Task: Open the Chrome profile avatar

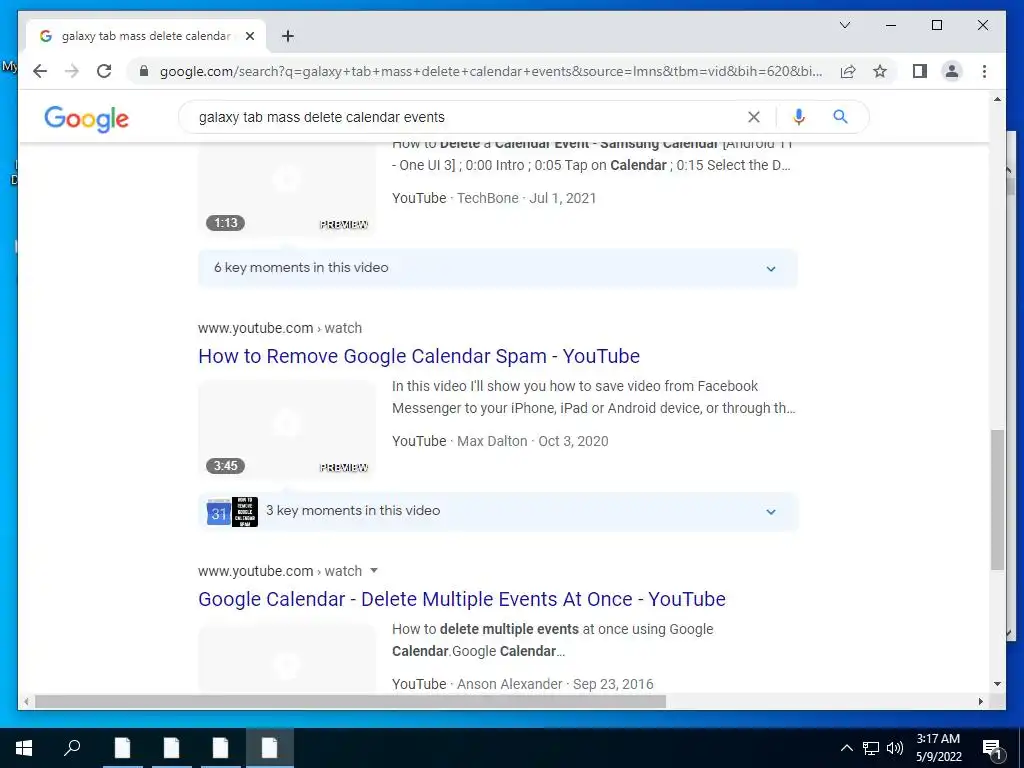Action: tap(952, 71)
